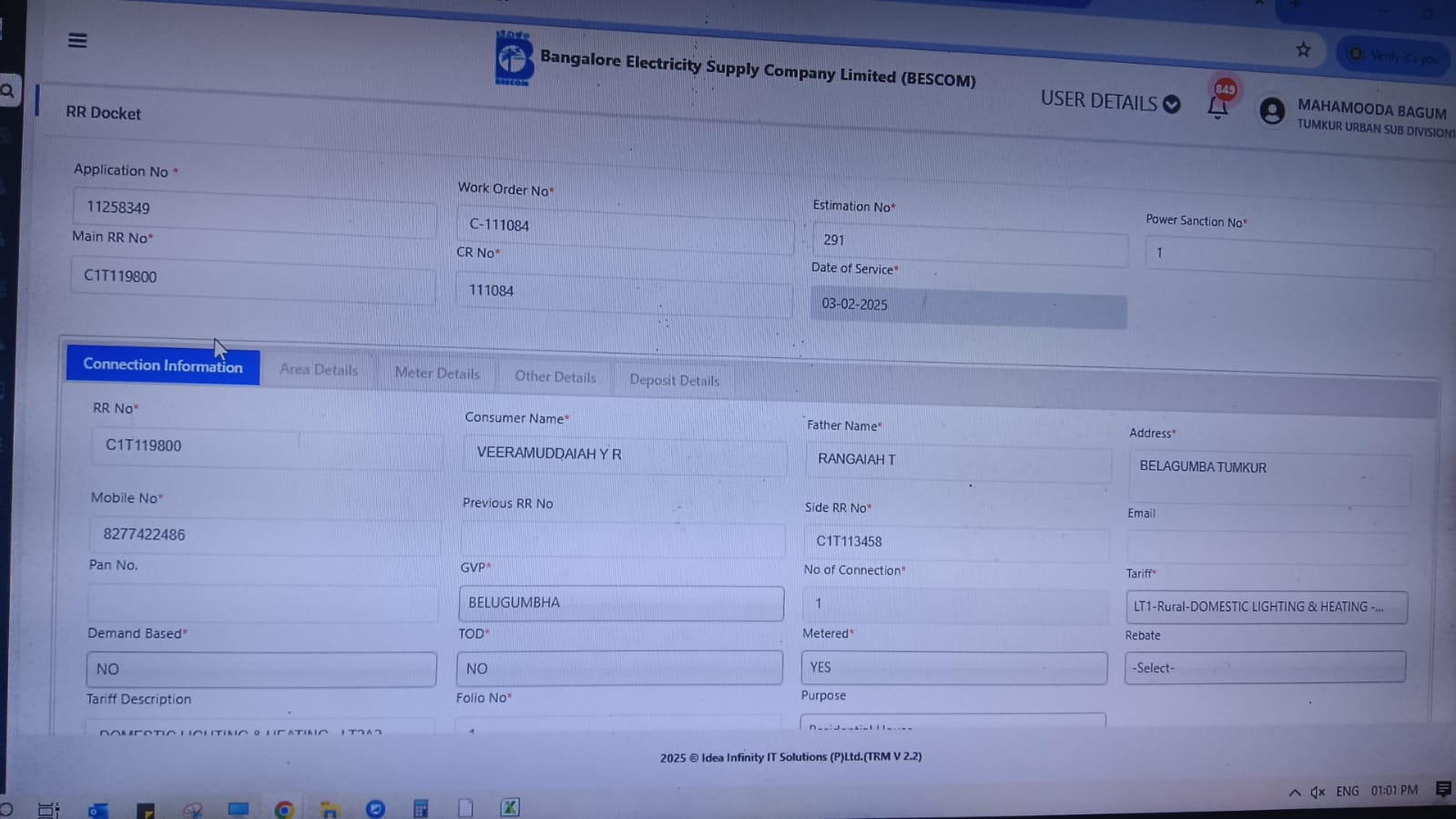Click the Power Sanction No field
This screenshot has height=819, width=1456.
pos(1288,257)
